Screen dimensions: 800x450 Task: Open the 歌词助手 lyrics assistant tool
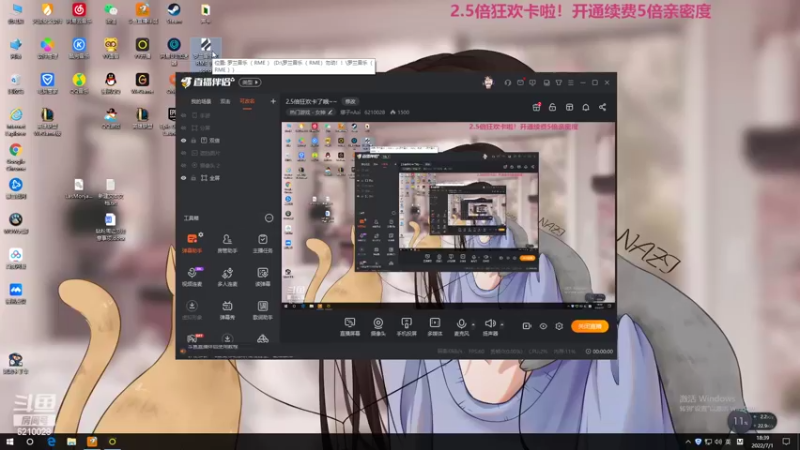(262, 310)
